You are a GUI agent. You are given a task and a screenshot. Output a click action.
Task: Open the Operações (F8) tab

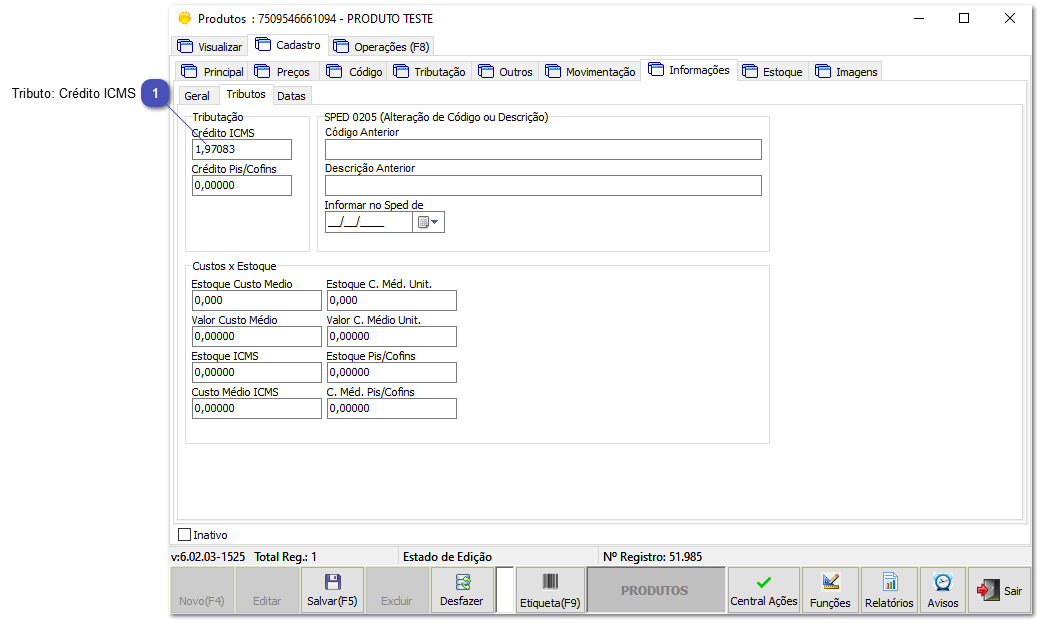pyautogui.click(x=382, y=47)
